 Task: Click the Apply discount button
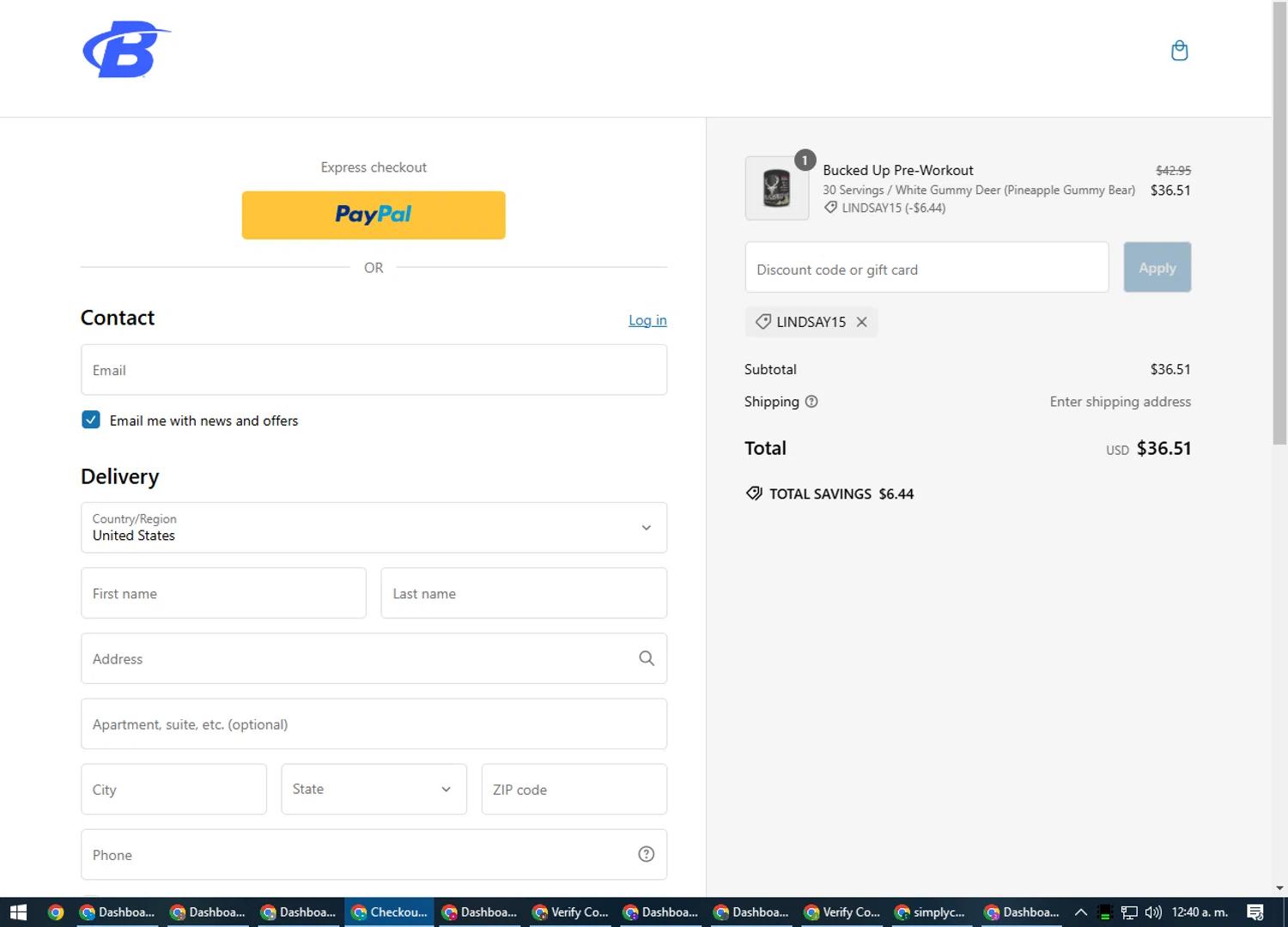click(1157, 267)
